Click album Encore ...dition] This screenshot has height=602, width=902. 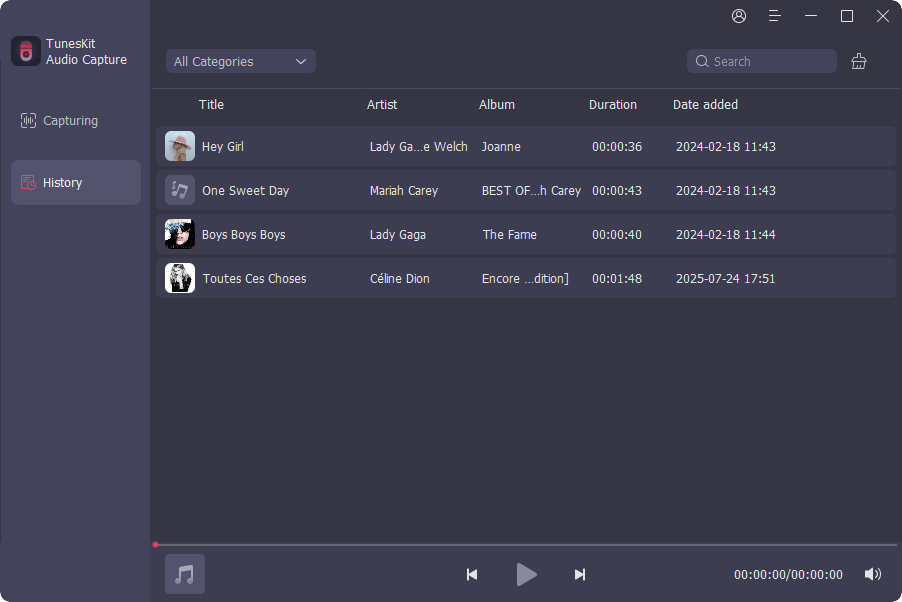pyautogui.click(x=525, y=279)
